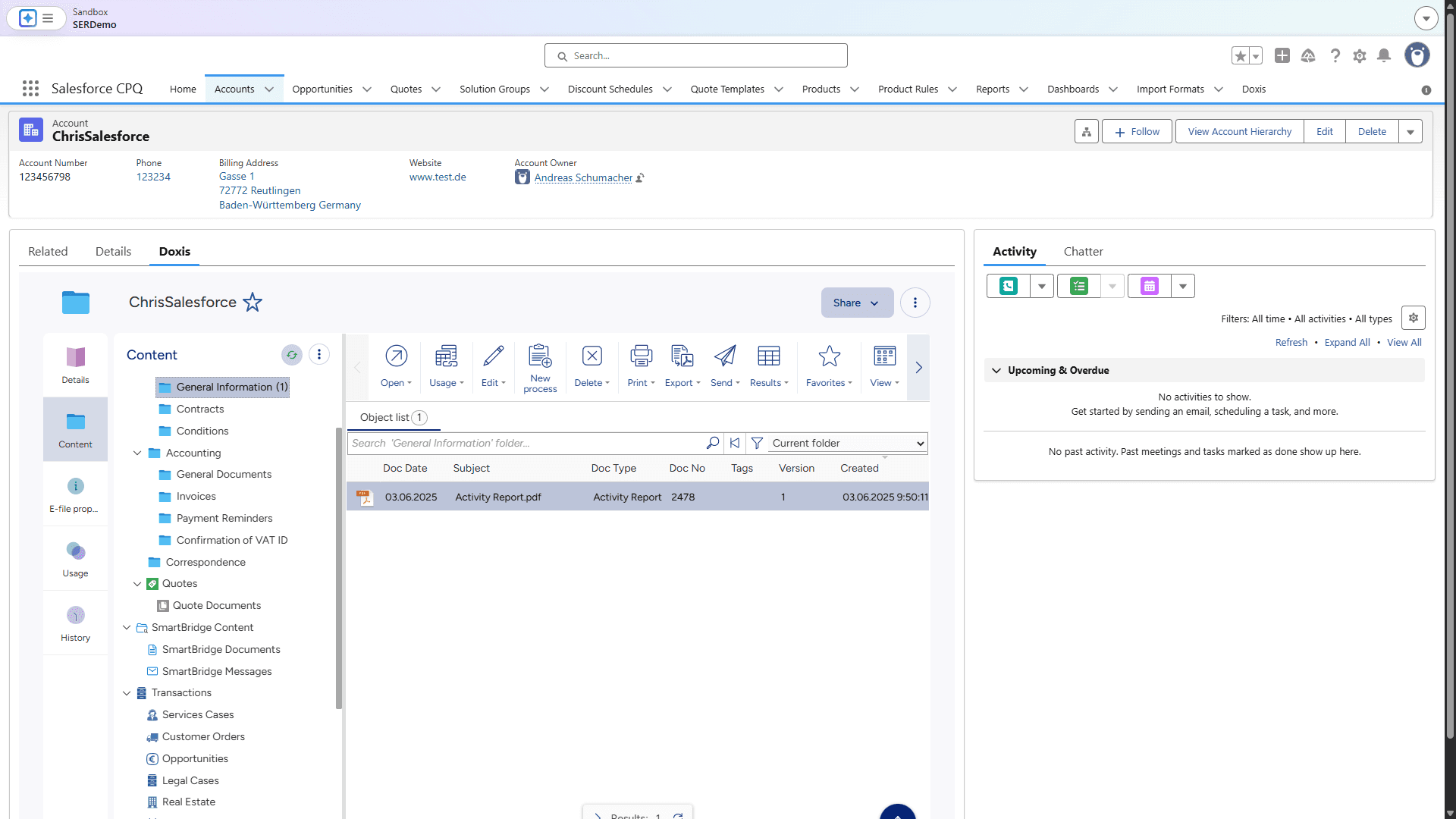Screen dimensions: 1456x819
Task: Open the Share dropdown button
Action: coord(857,303)
